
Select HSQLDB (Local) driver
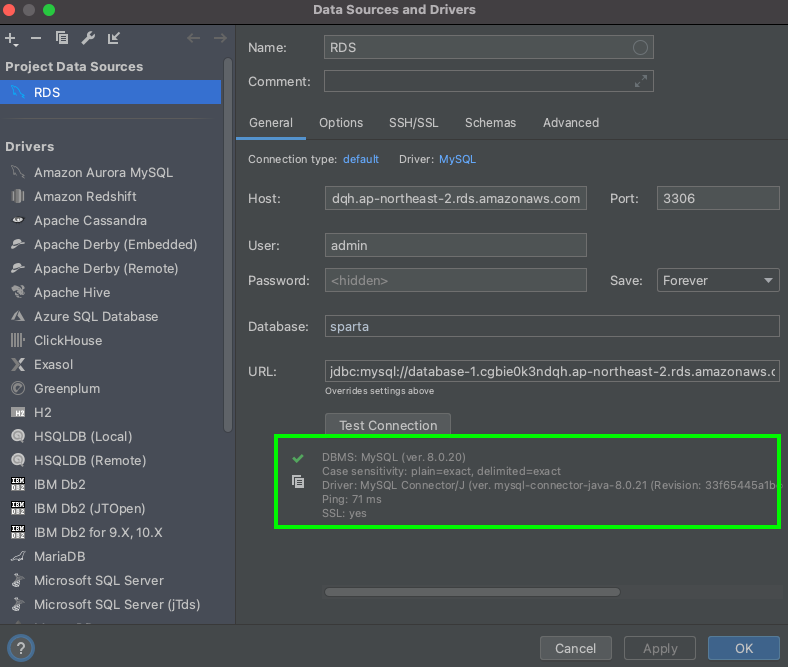(x=111, y=437)
